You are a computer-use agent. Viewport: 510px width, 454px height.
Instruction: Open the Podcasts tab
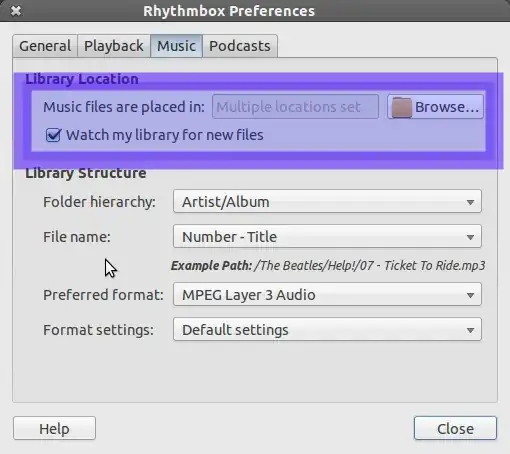tap(240, 46)
